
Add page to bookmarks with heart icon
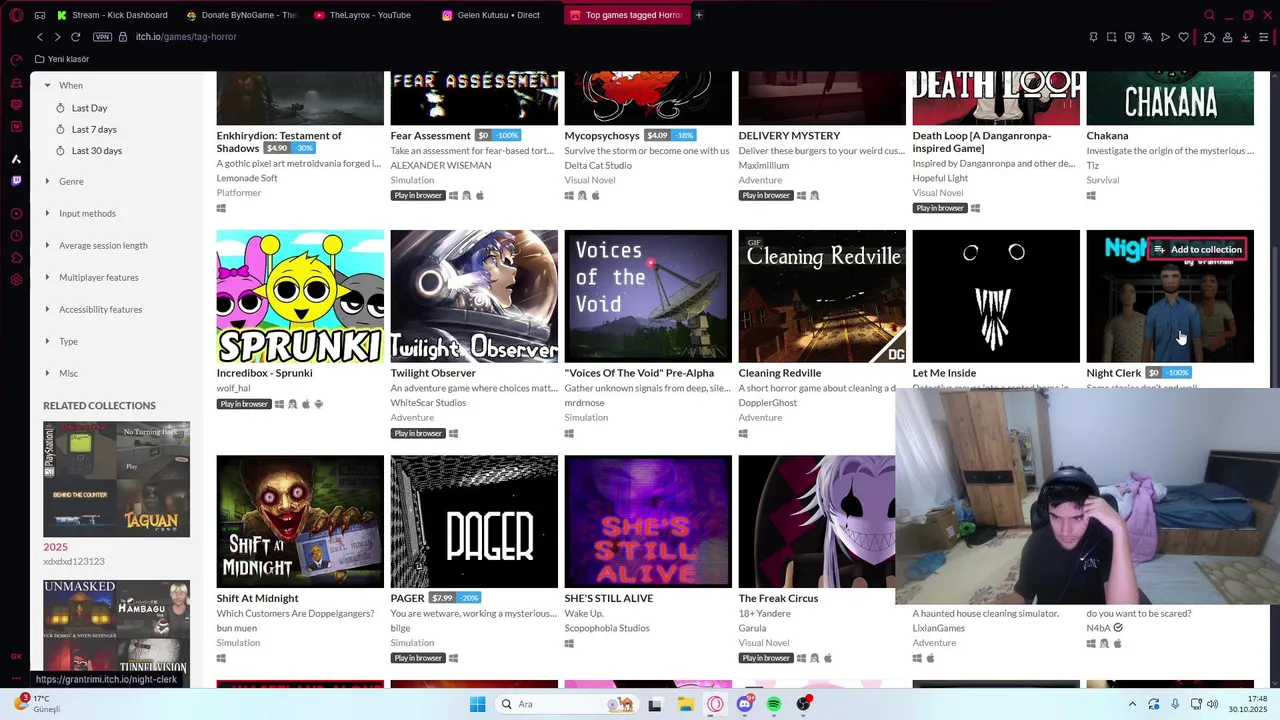1183,37
